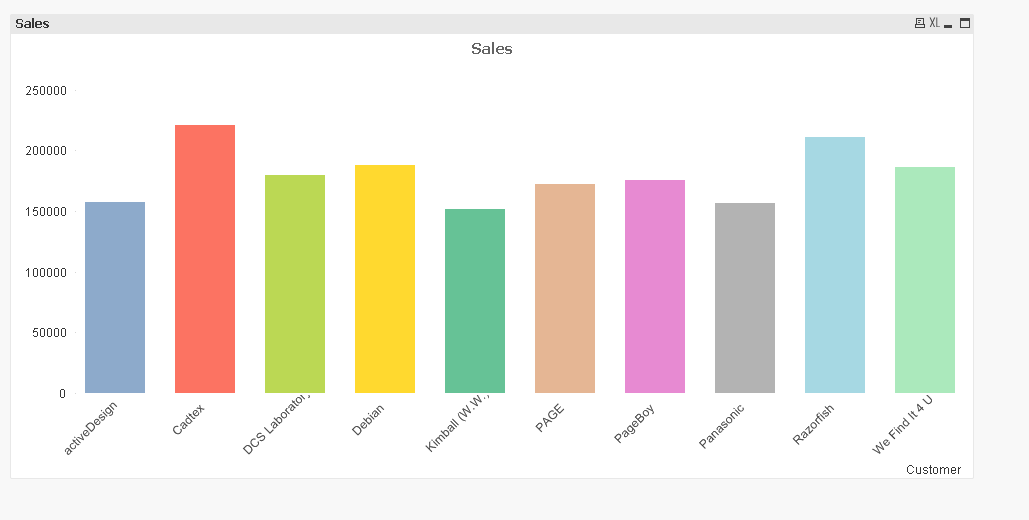
Task: Click the Razorfish axis label
Action: pyautogui.click(x=814, y=426)
